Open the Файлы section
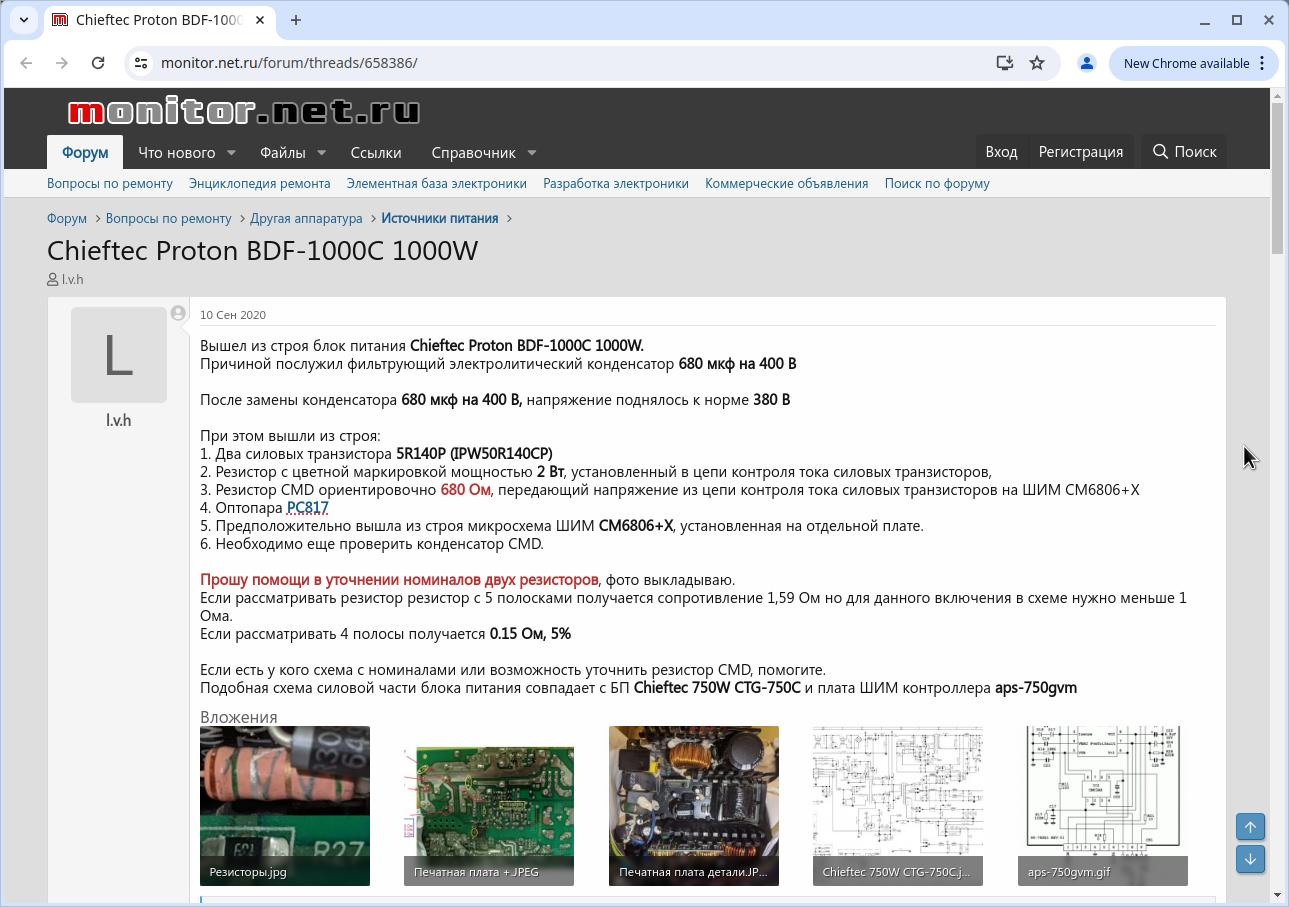This screenshot has height=907, width=1289. point(283,152)
